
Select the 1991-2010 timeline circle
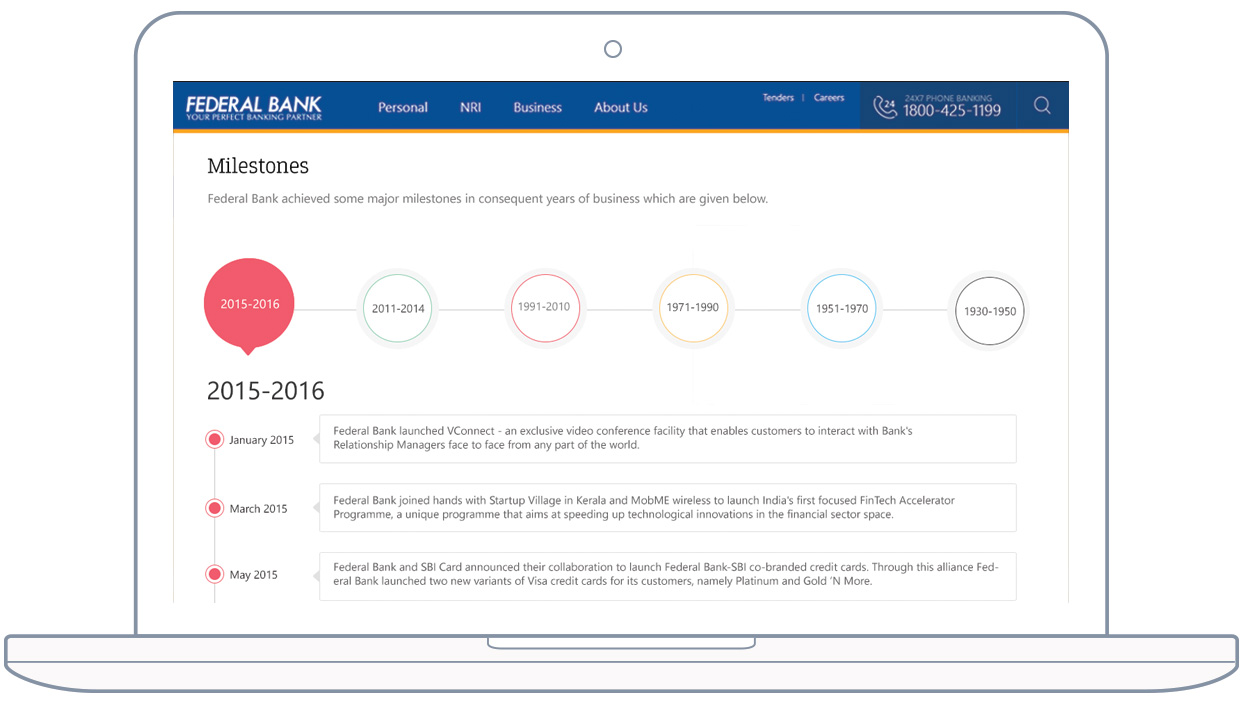point(544,307)
